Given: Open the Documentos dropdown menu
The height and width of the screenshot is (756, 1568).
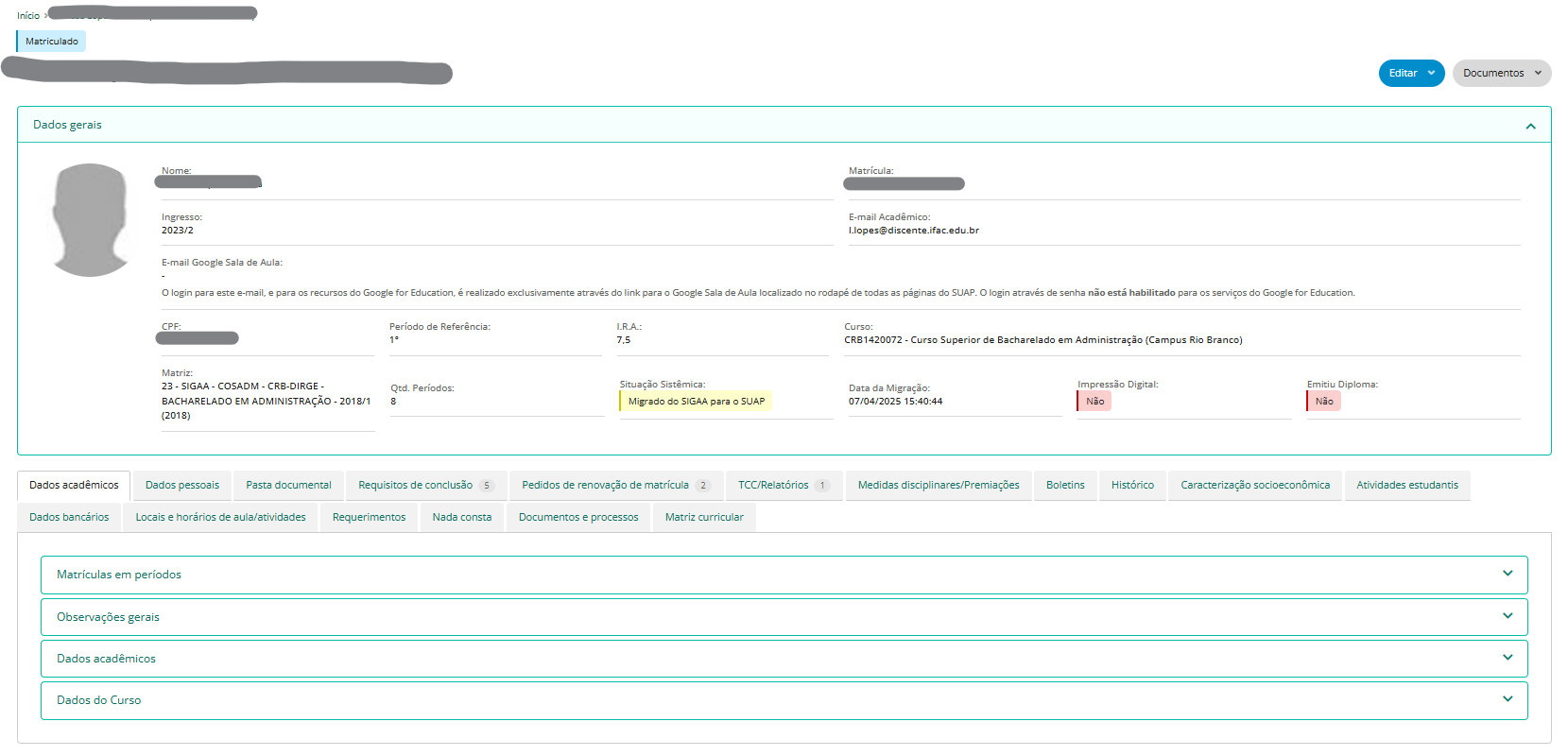Looking at the screenshot, I should point(1501,73).
